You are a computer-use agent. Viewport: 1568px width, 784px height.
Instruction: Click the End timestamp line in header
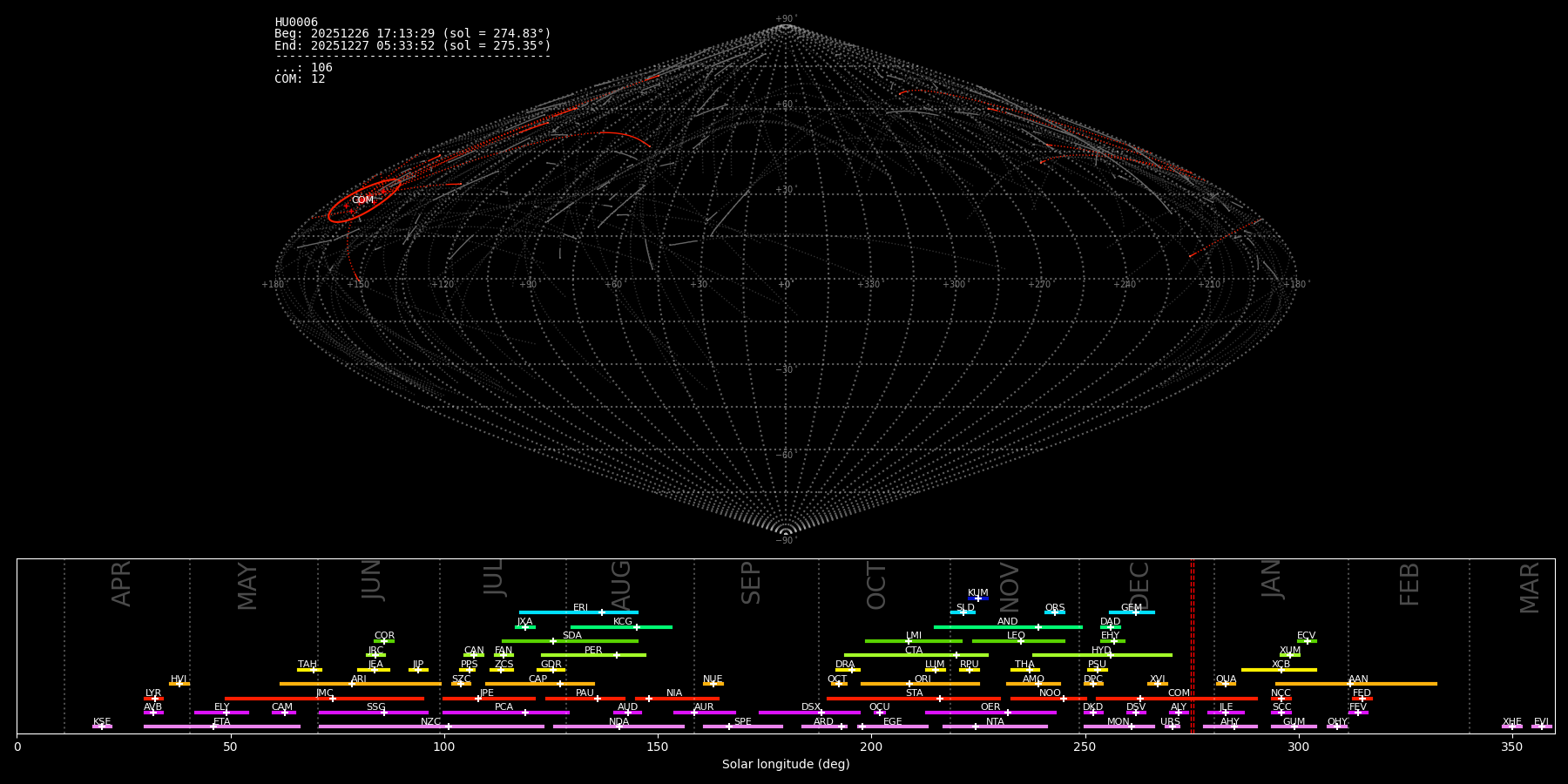point(413,45)
